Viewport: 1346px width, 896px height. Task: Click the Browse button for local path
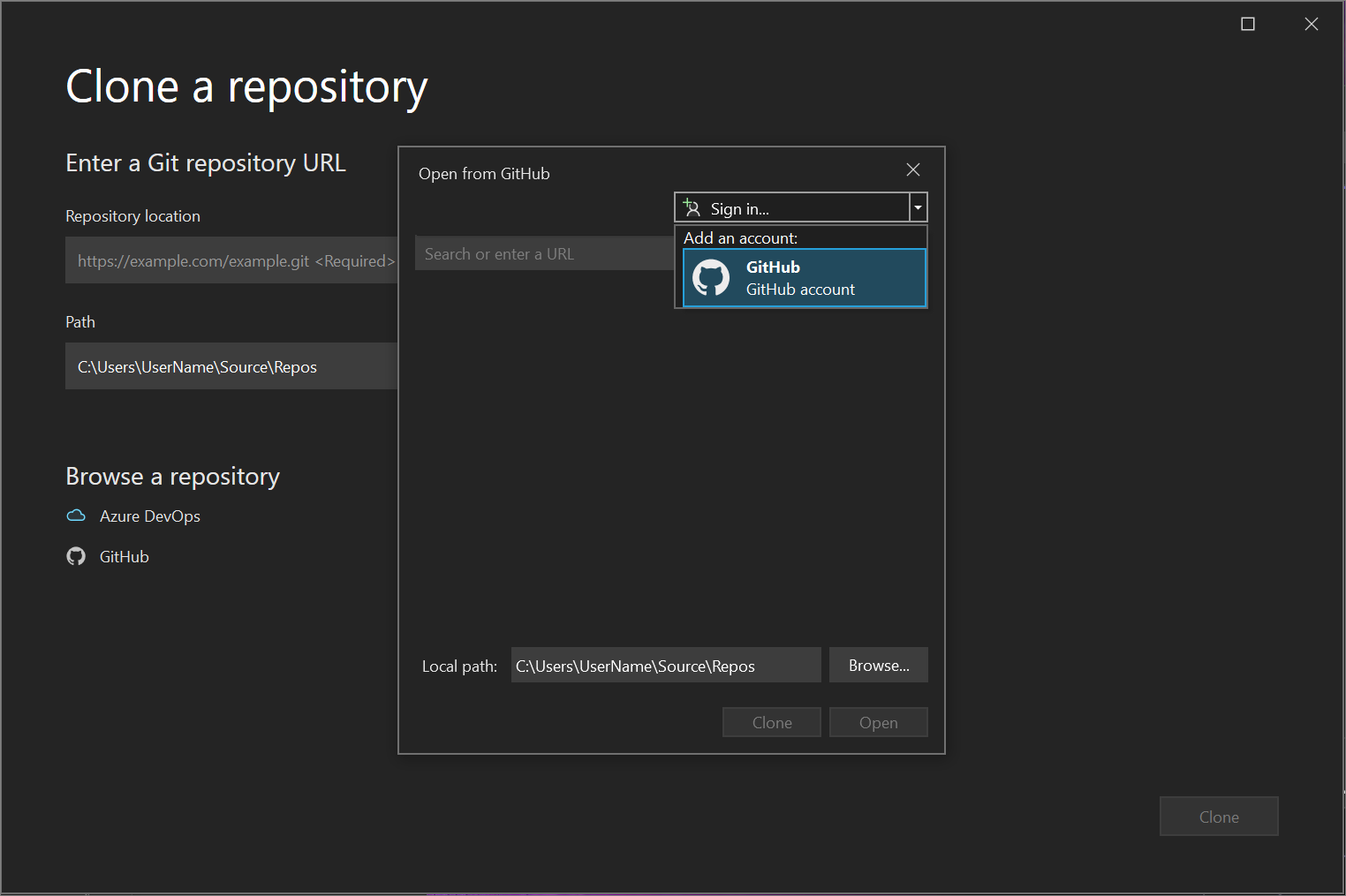(x=878, y=665)
